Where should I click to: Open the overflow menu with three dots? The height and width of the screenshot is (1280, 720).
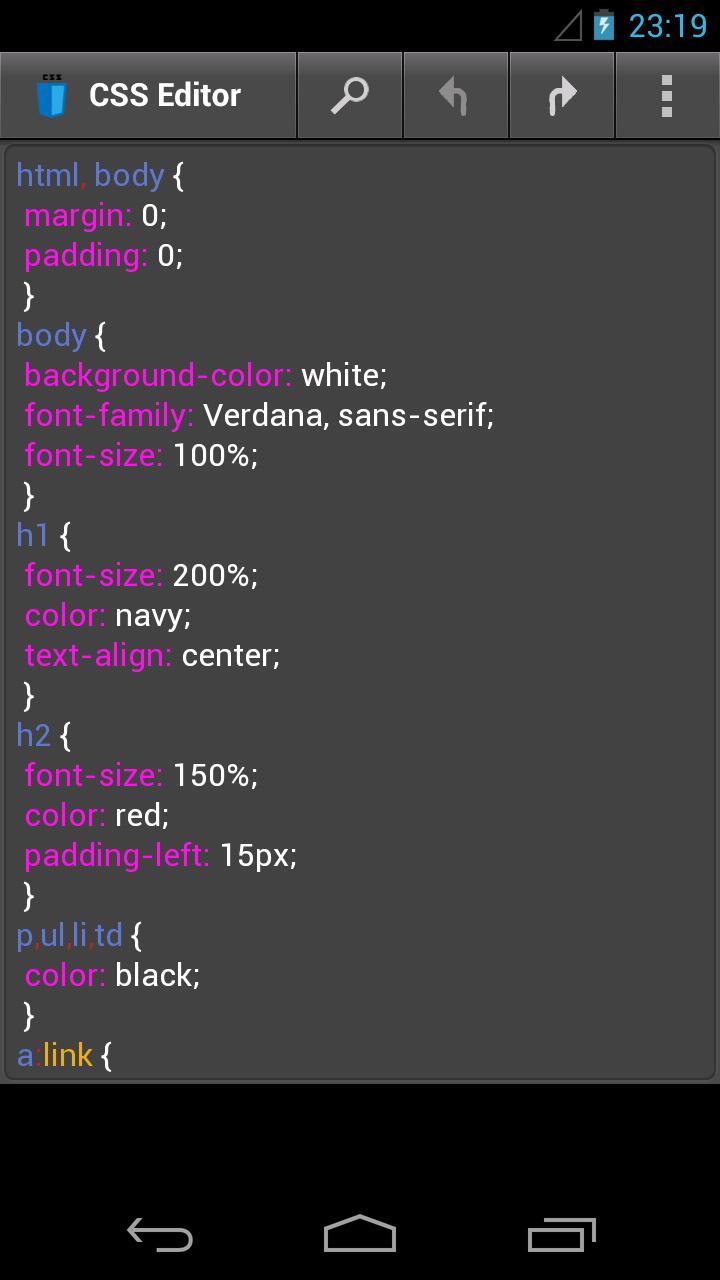(667, 94)
